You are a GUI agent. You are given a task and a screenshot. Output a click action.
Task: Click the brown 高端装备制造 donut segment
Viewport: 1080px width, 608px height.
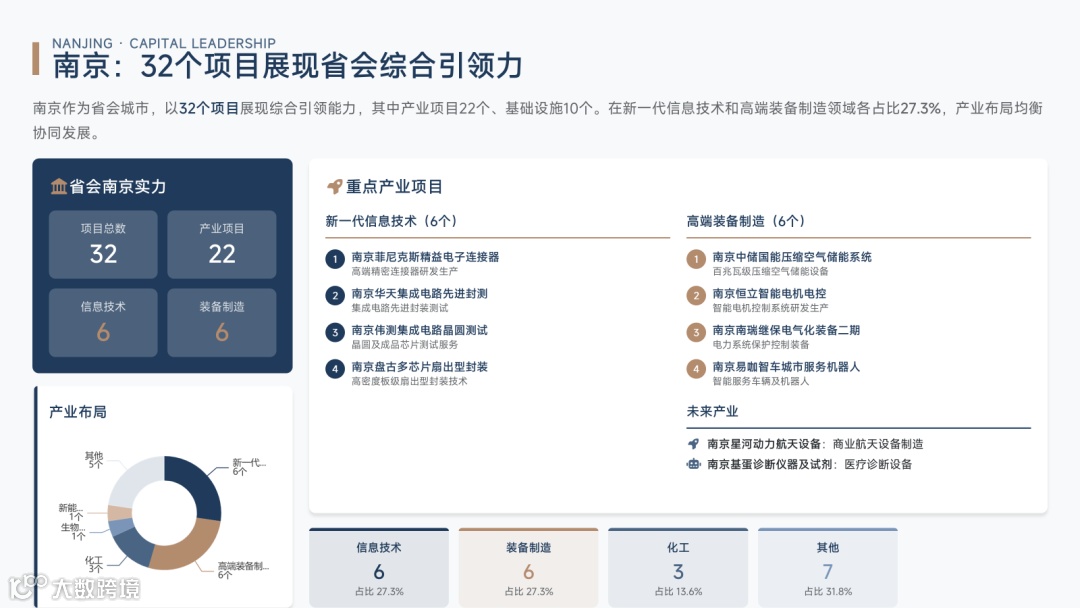tap(191, 550)
